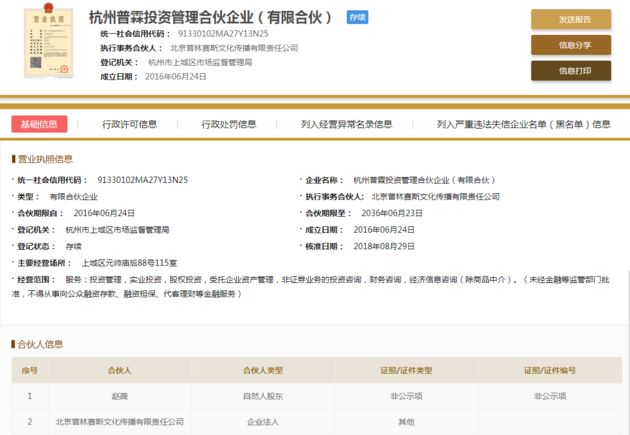This screenshot has height=435, width=630.
Task: Select the 基础信息 tab
Action: click(39, 124)
